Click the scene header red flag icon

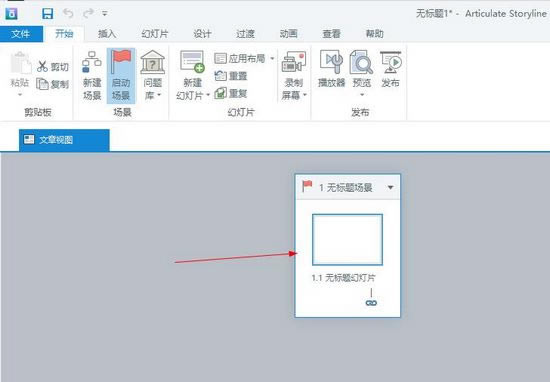307,186
